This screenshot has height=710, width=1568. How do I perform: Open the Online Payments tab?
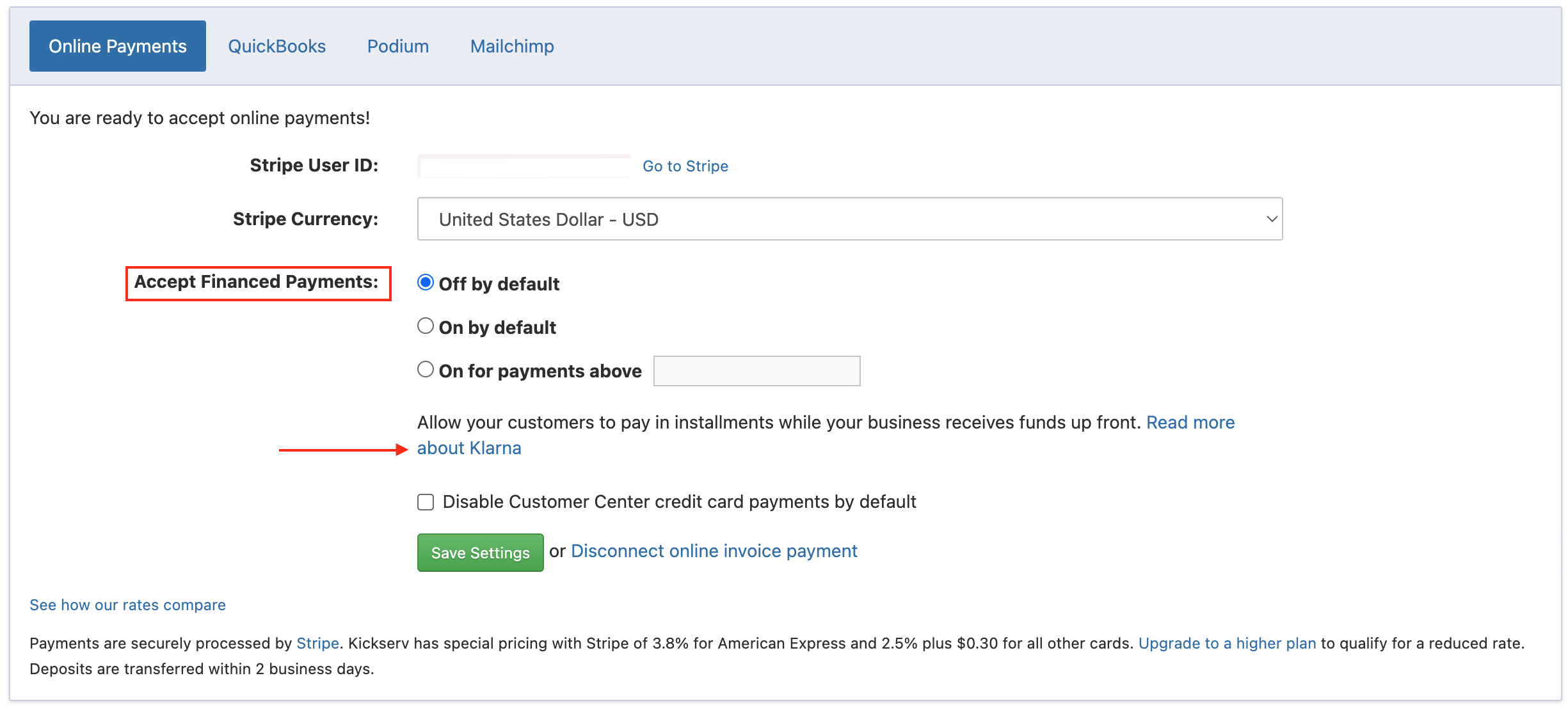click(118, 46)
